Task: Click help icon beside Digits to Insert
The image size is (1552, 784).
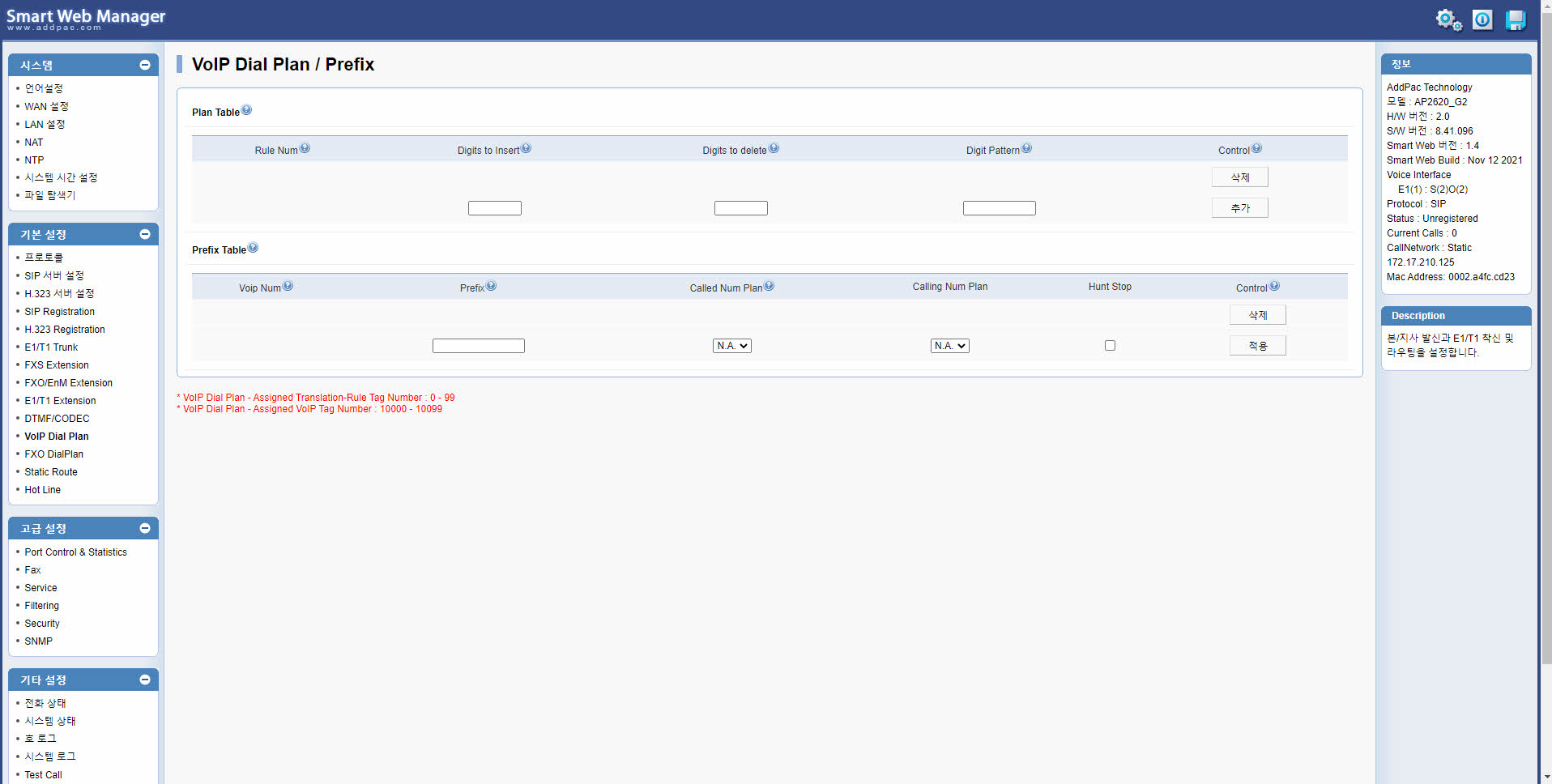Action: point(526,148)
